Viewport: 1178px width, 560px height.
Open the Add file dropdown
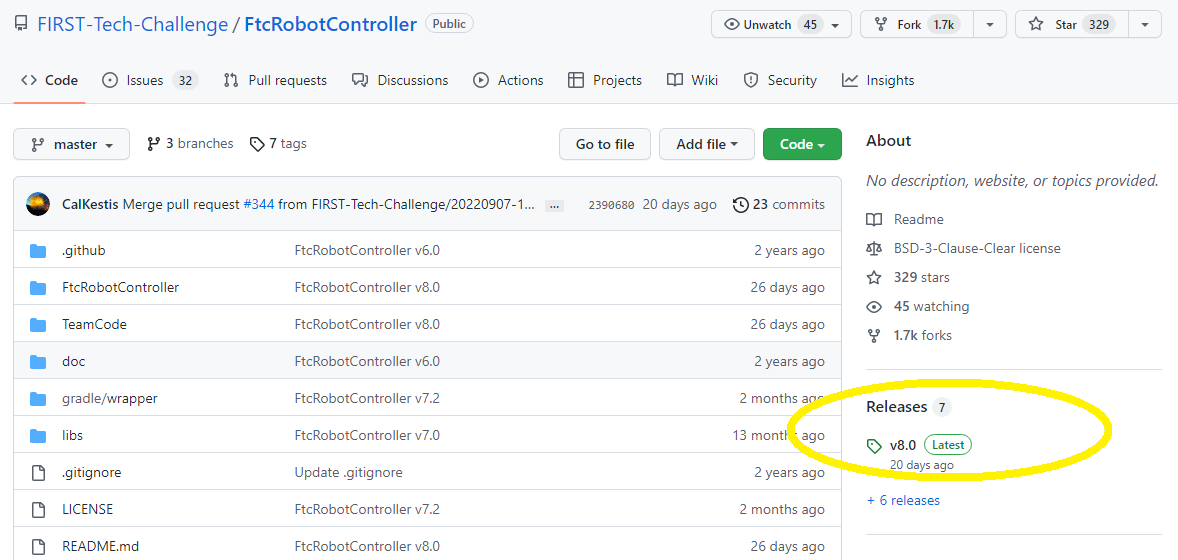click(x=706, y=145)
